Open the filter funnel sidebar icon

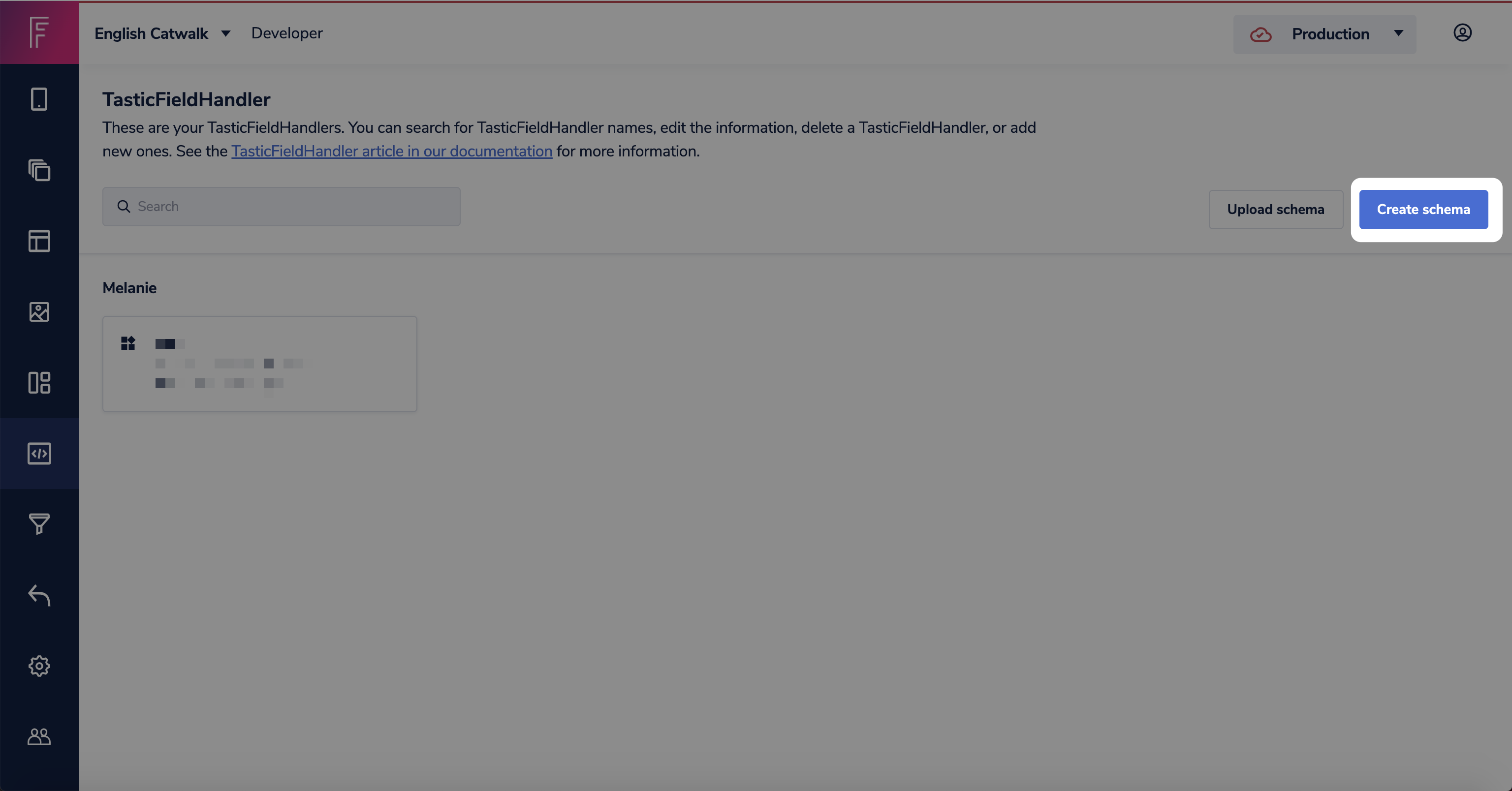39,524
